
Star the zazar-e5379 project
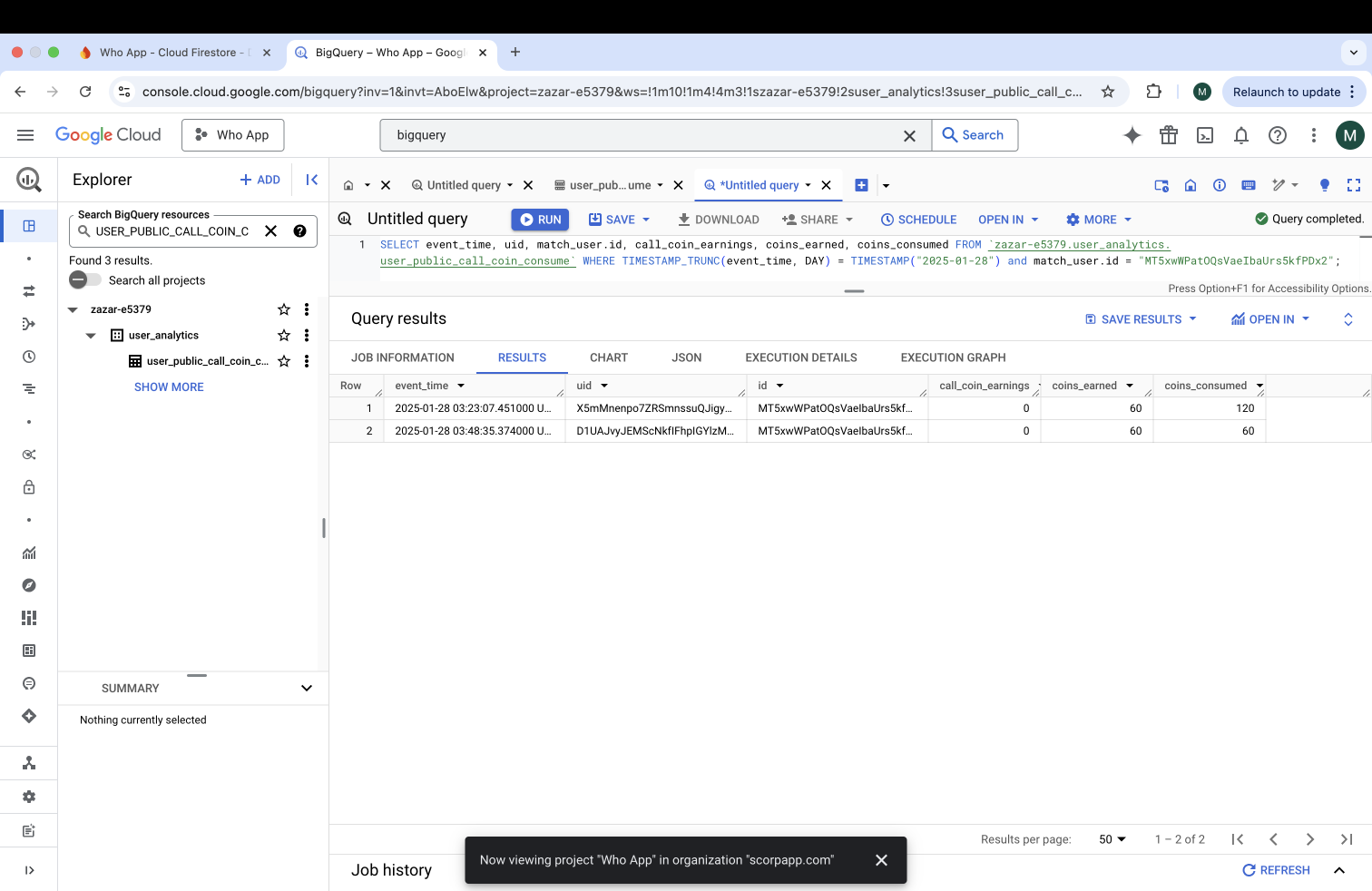point(284,309)
